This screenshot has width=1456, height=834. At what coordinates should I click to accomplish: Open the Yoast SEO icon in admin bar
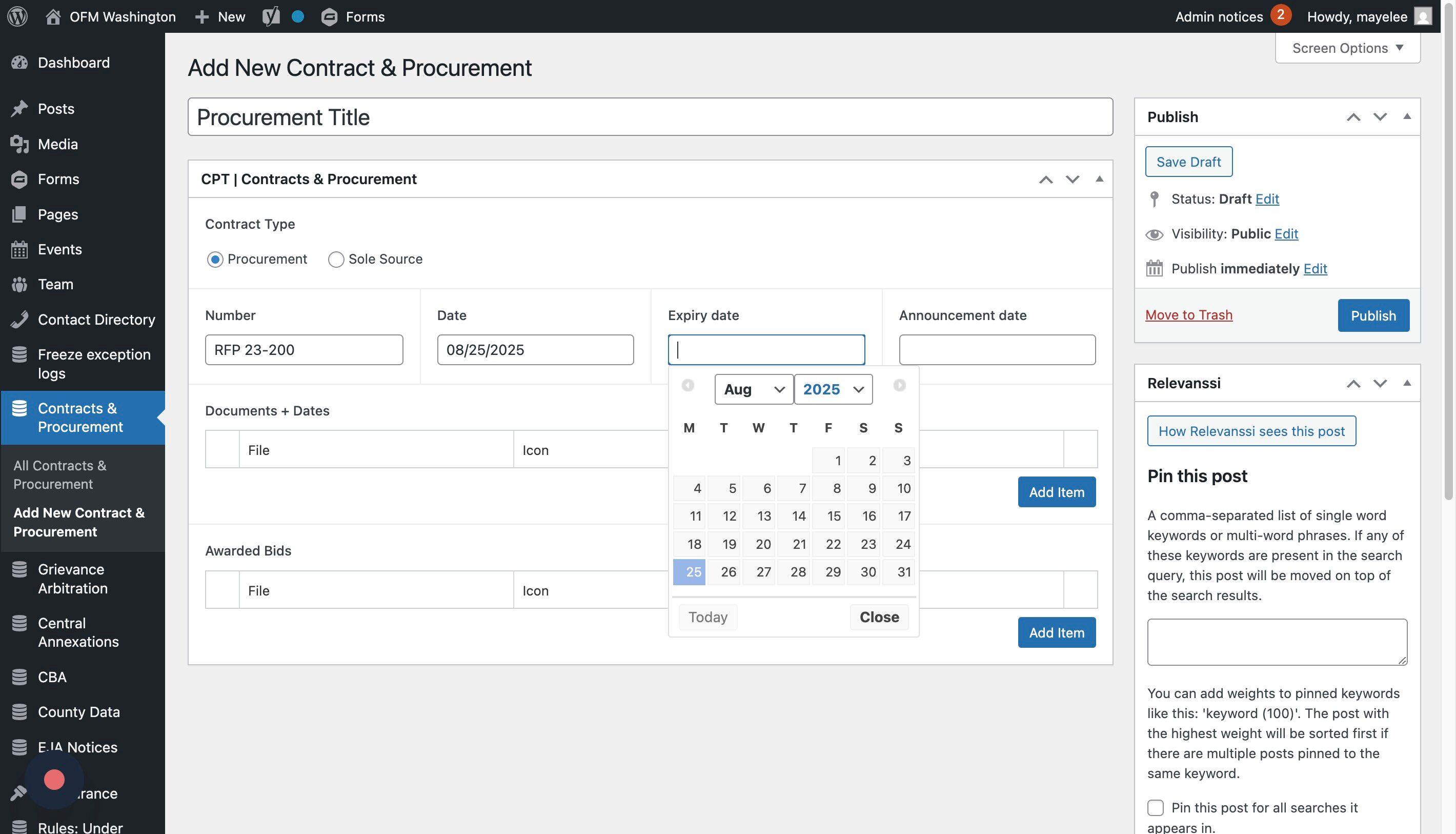[x=271, y=16]
